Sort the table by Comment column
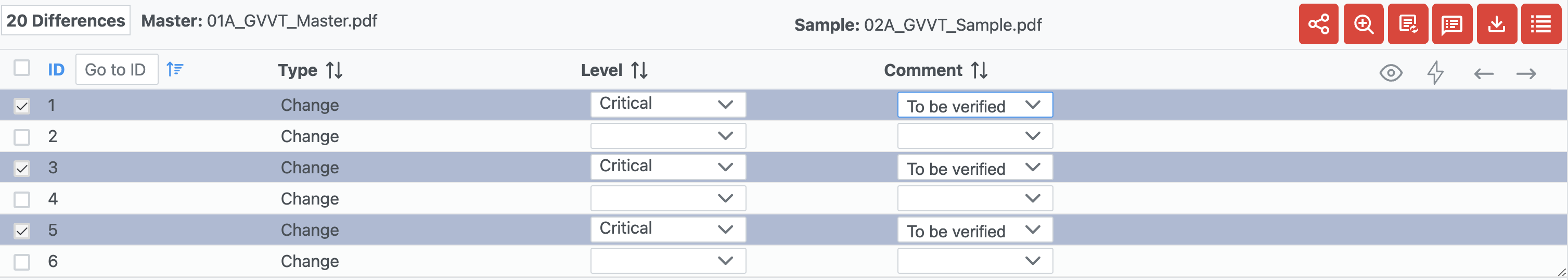 tap(979, 71)
